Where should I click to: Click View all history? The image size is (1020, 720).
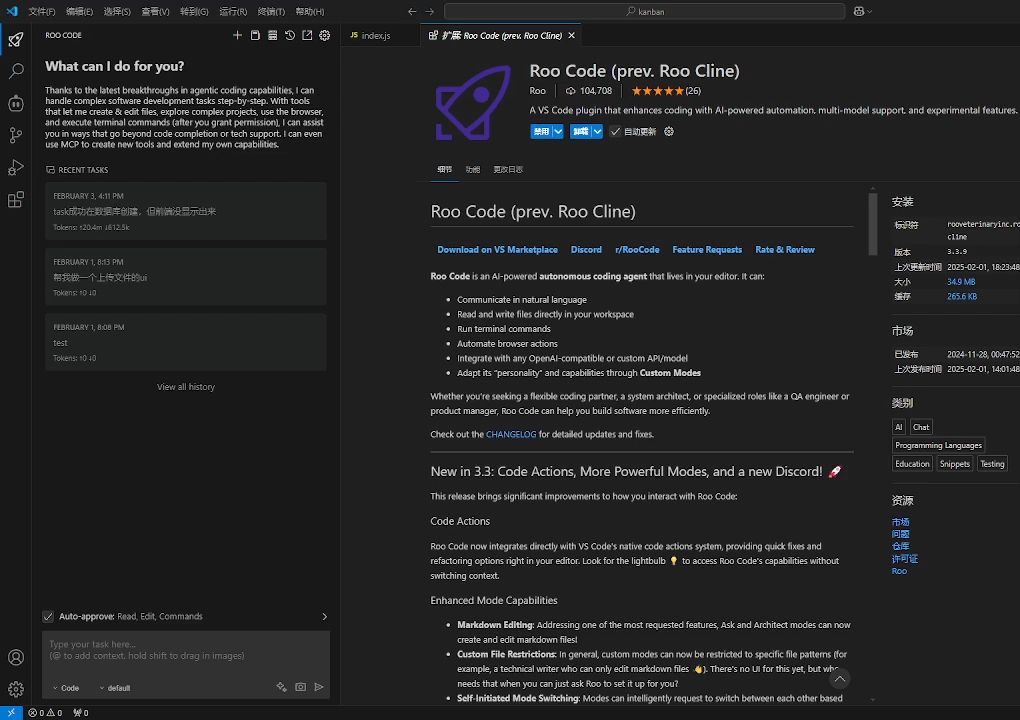click(x=186, y=387)
